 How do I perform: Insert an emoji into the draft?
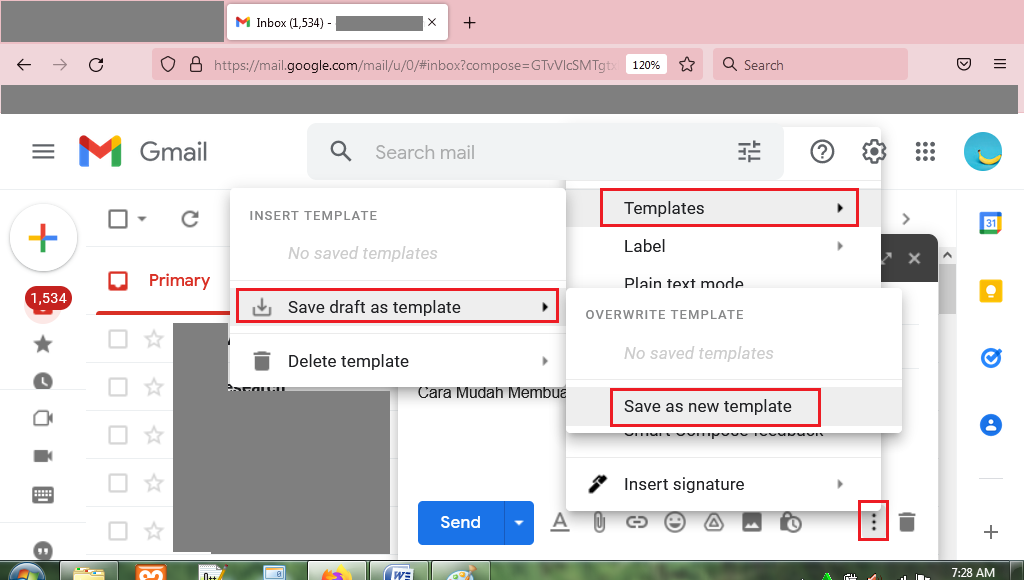click(x=675, y=522)
